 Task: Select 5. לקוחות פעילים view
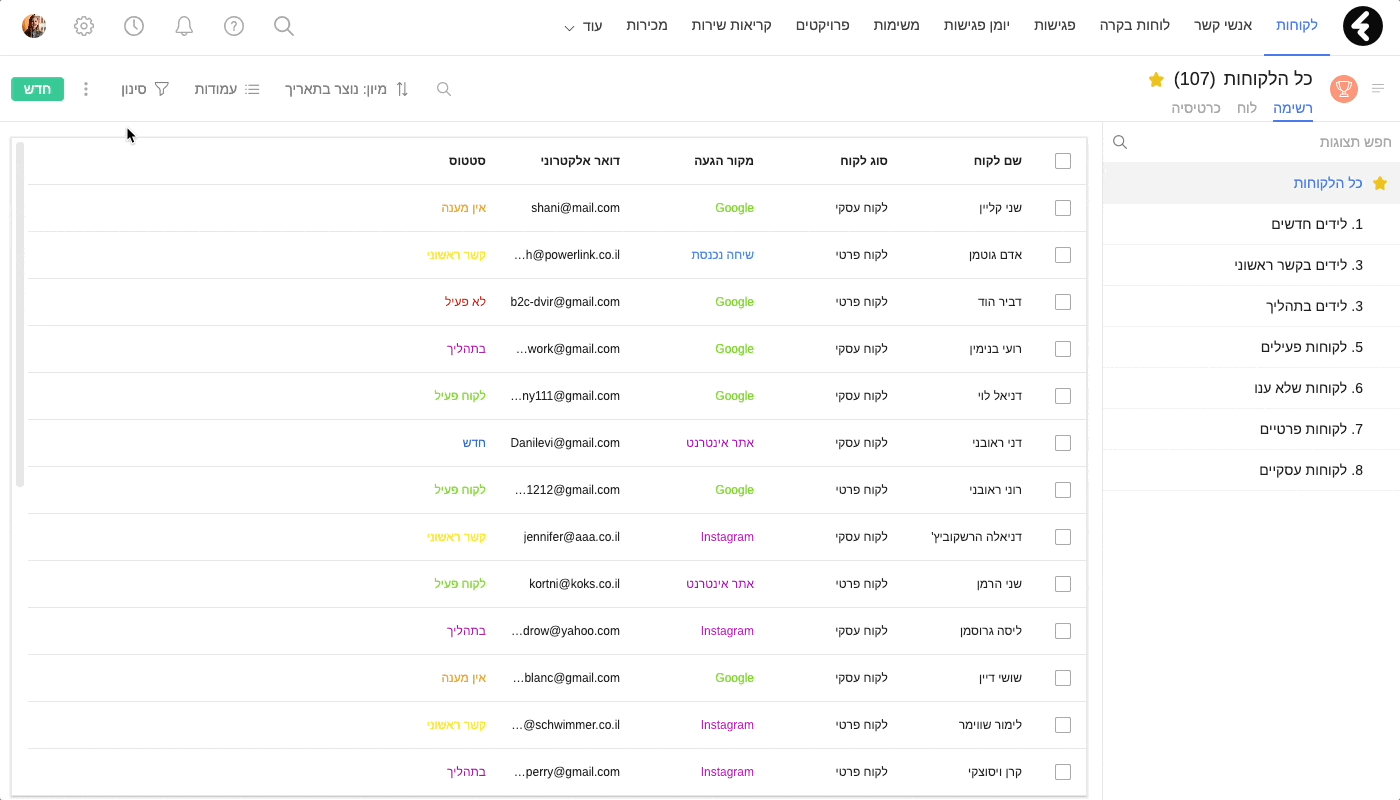[x=1251, y=347]
